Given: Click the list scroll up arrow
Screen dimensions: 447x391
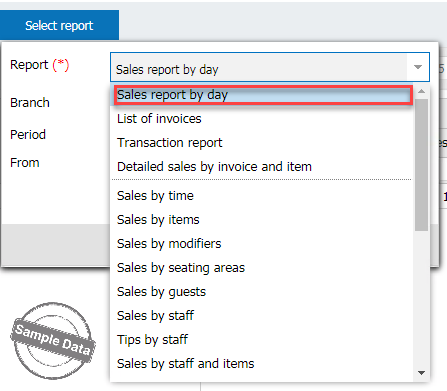Looking at the screenshot, I should tap(421, 91).
